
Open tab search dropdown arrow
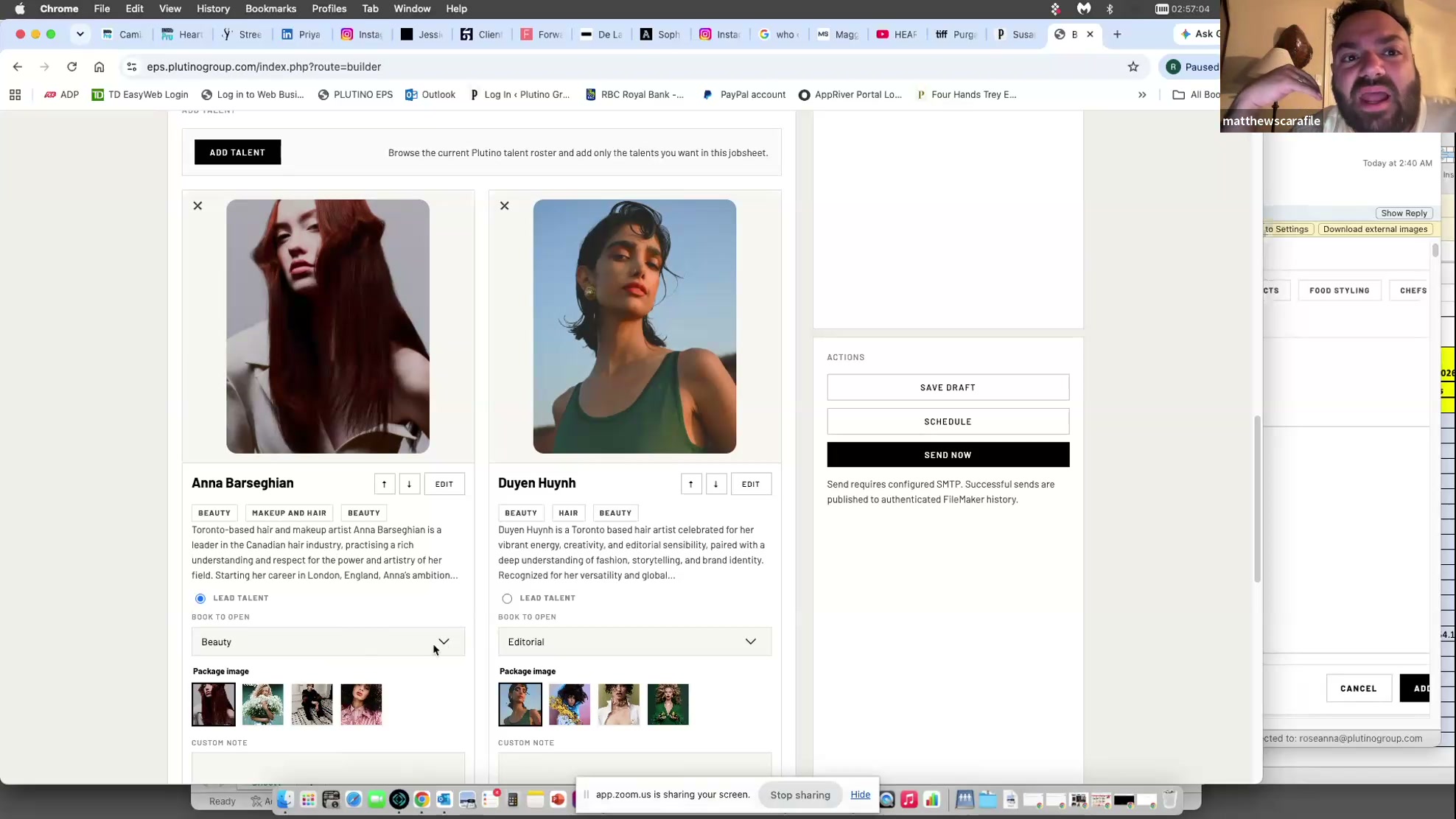[x=80, y=34]
